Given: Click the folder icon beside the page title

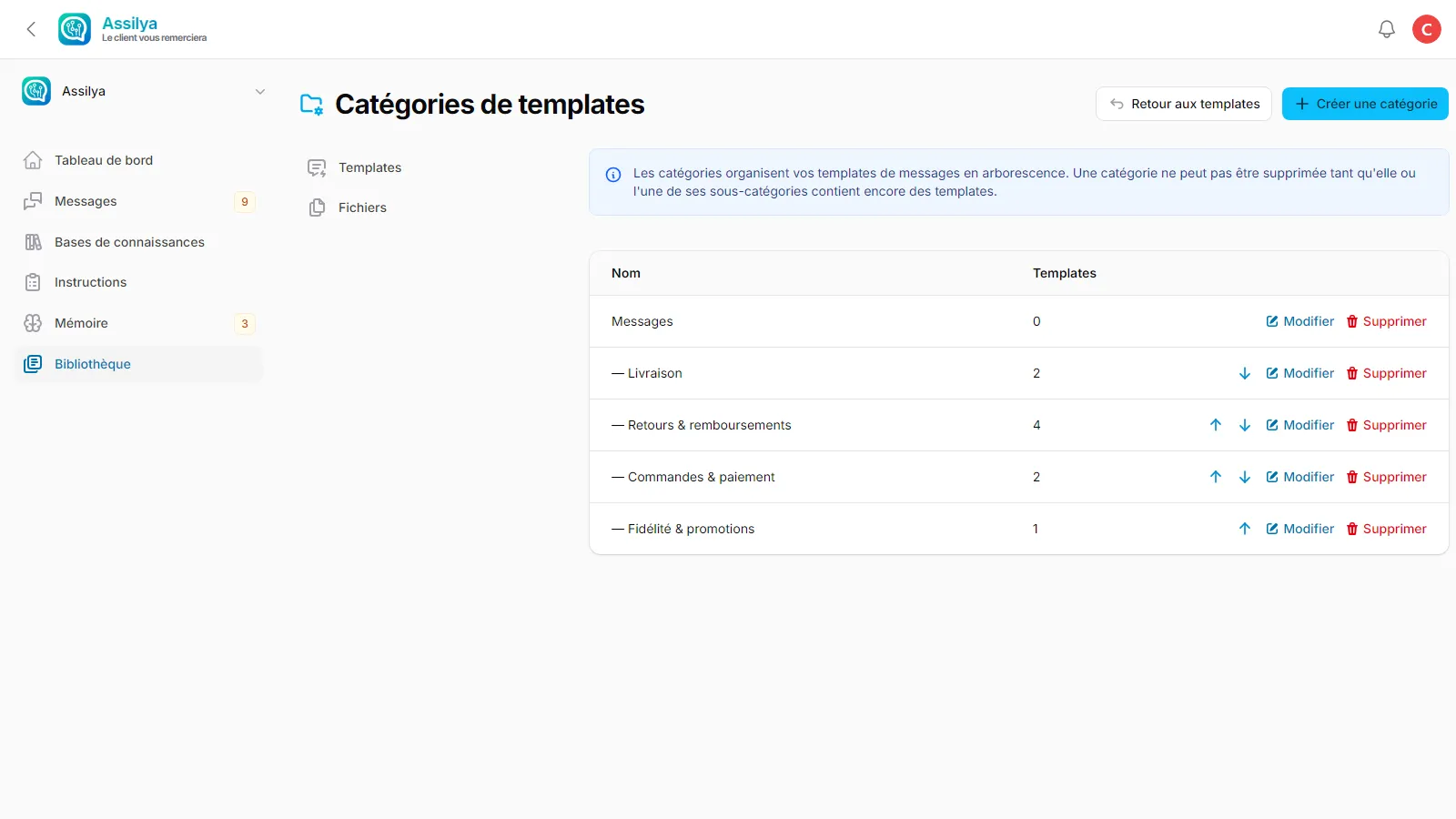Looking at the screenshot, I should pos(311,105).
